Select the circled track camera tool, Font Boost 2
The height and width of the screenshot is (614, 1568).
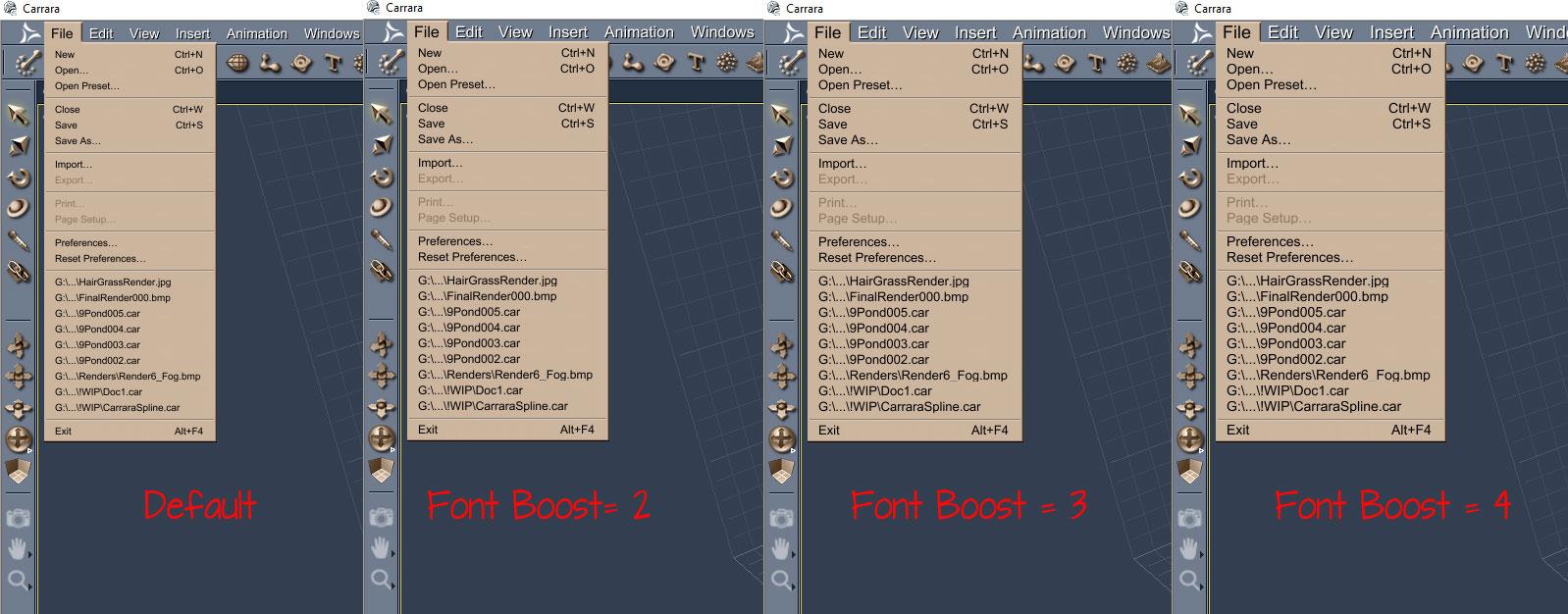click(x=382, y=438)
